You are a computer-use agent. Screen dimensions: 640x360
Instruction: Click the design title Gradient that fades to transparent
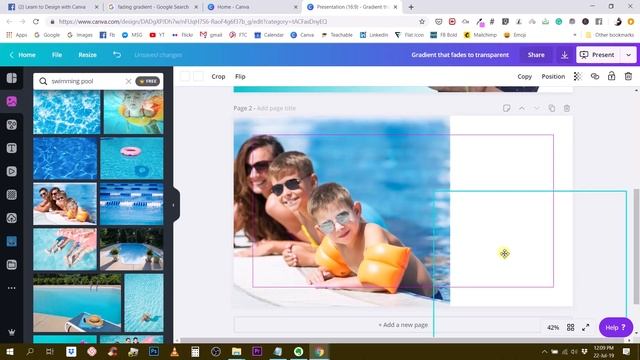460,55
